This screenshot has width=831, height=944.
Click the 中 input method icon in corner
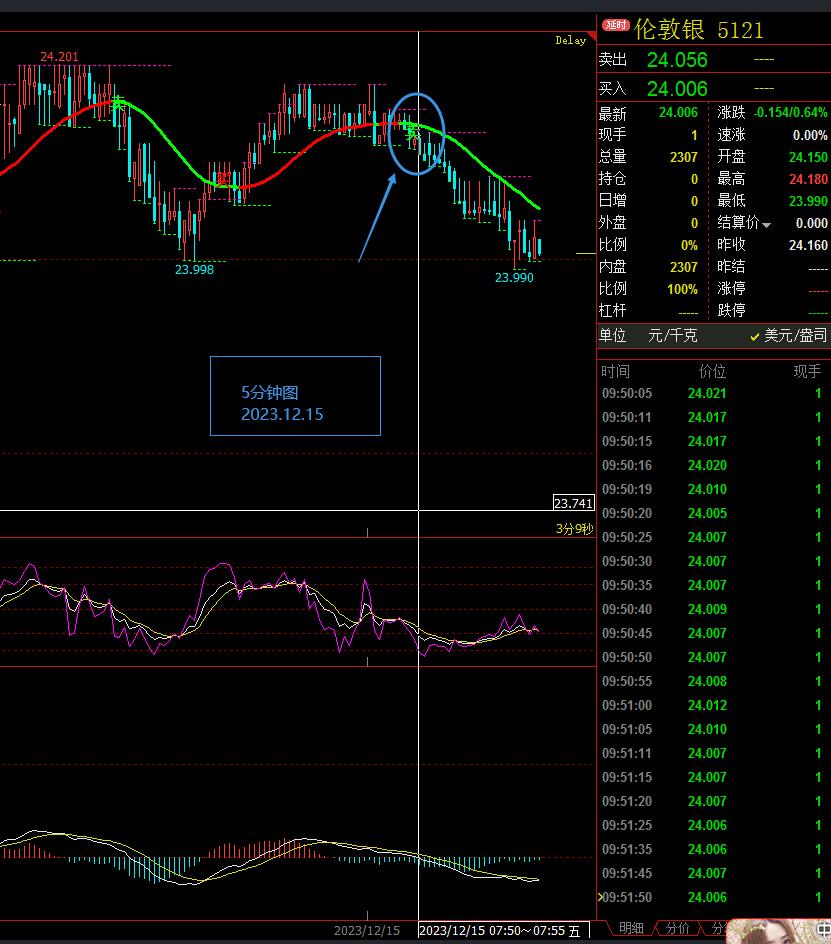click(x=822, y=930)
